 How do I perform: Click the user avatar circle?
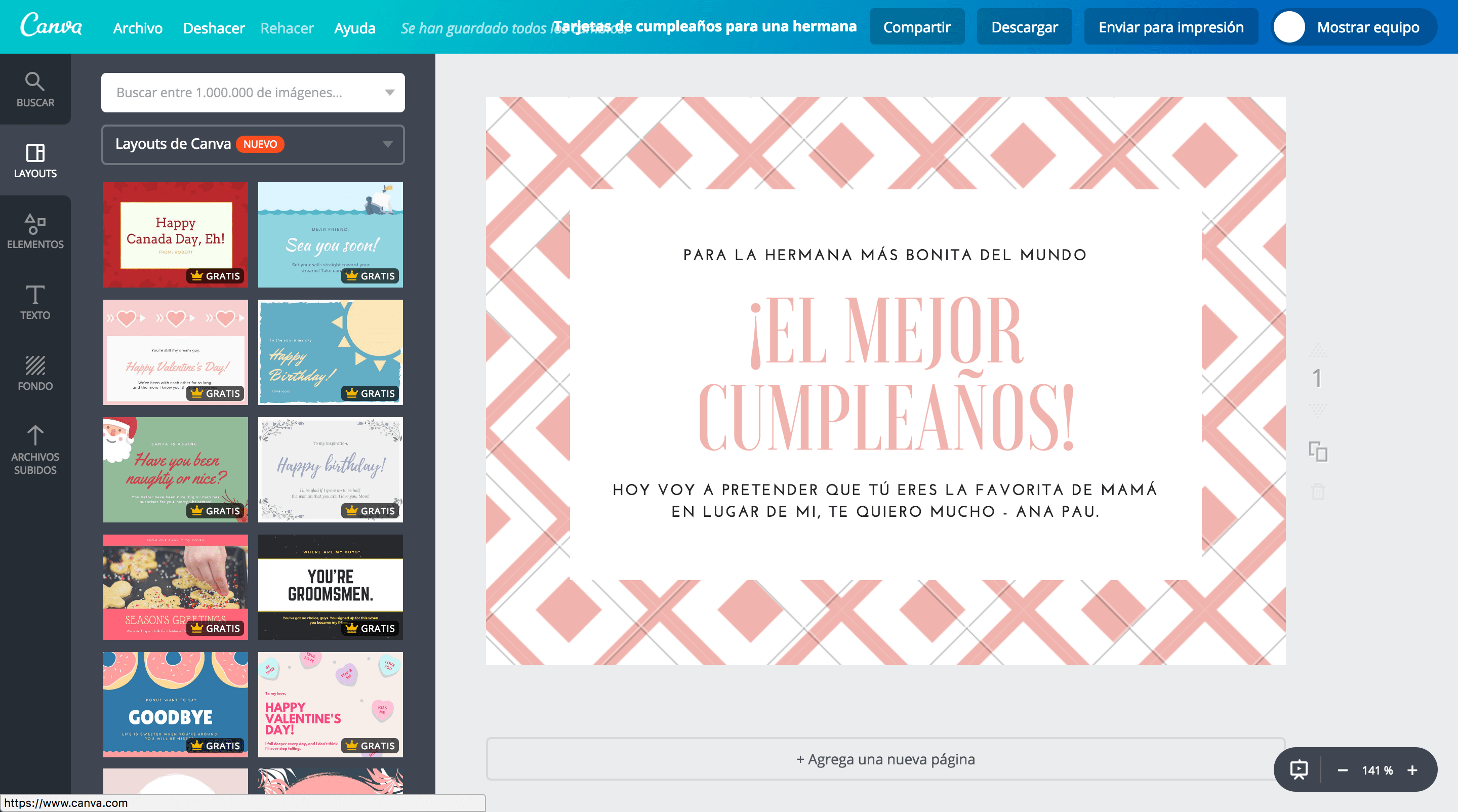[1289, 27]
